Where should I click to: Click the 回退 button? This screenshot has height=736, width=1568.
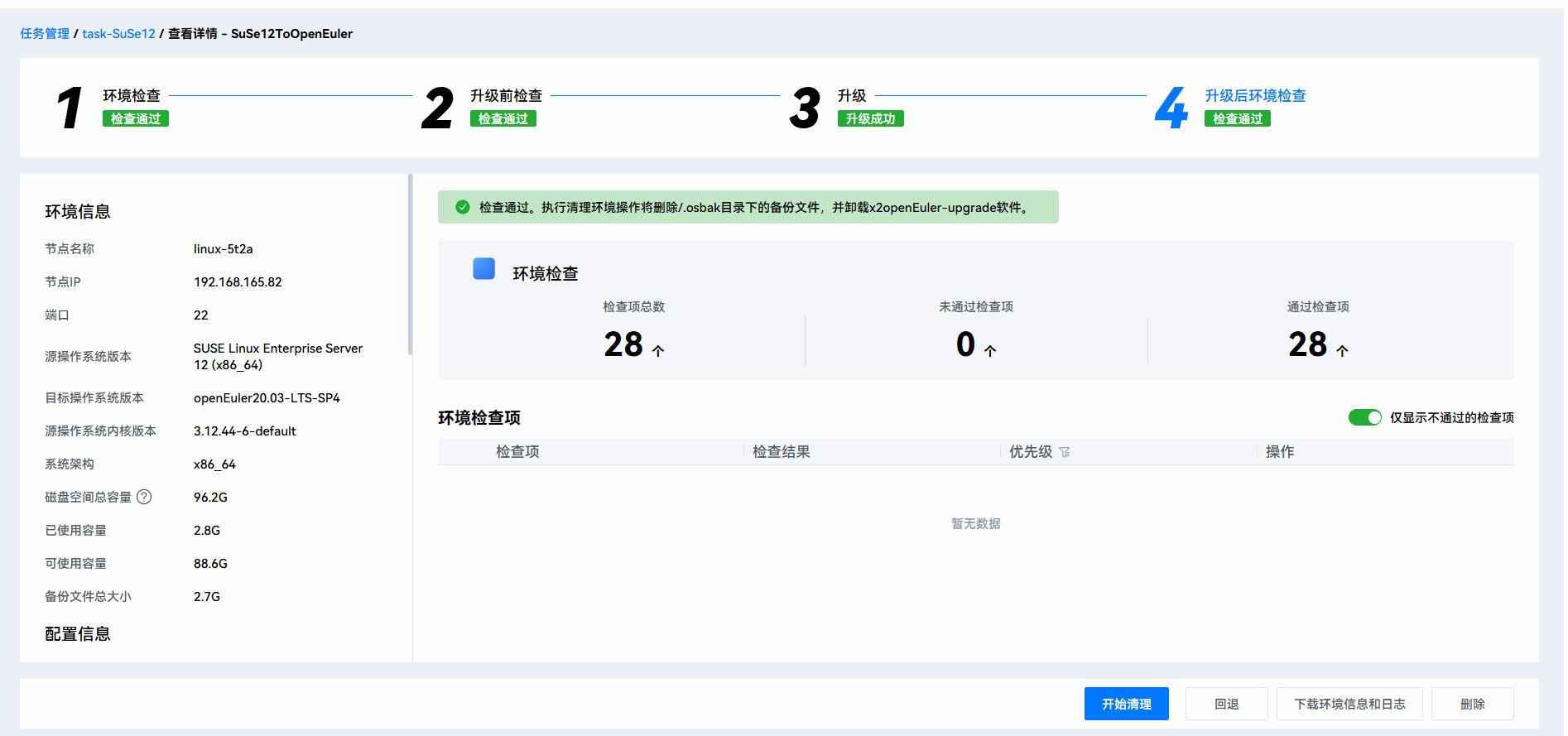(1226, 704)
